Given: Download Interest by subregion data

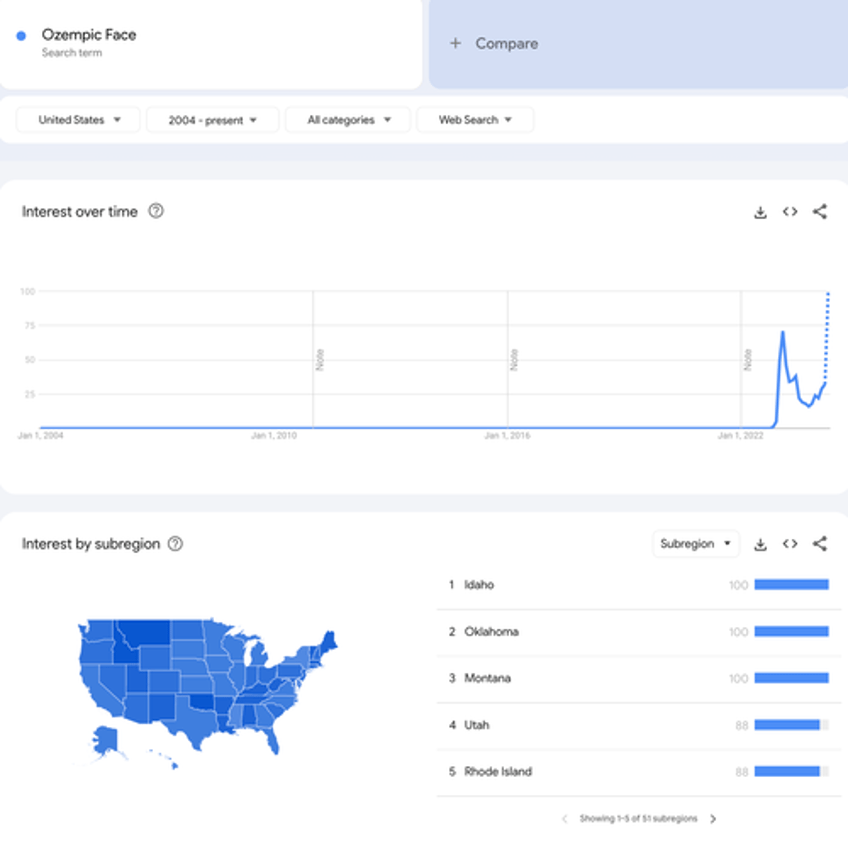Looking at the screenshot, I should [760, 544].
